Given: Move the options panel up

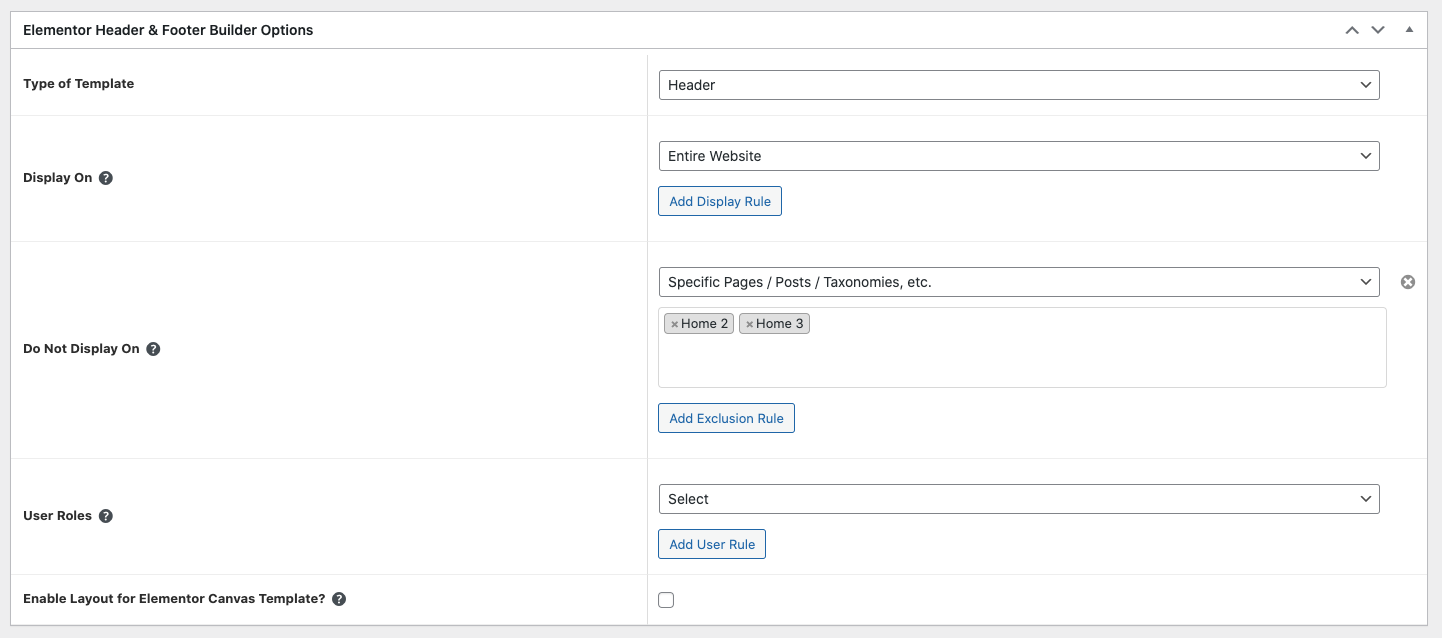Looking at the screenshot, I should click(1352, 30).
